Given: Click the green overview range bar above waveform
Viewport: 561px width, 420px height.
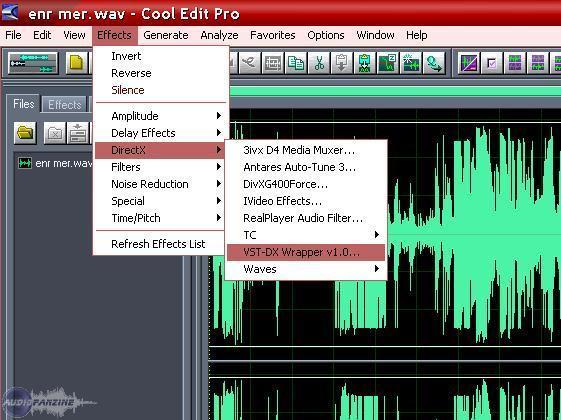Looking at the screenshot, I should 395,91.
